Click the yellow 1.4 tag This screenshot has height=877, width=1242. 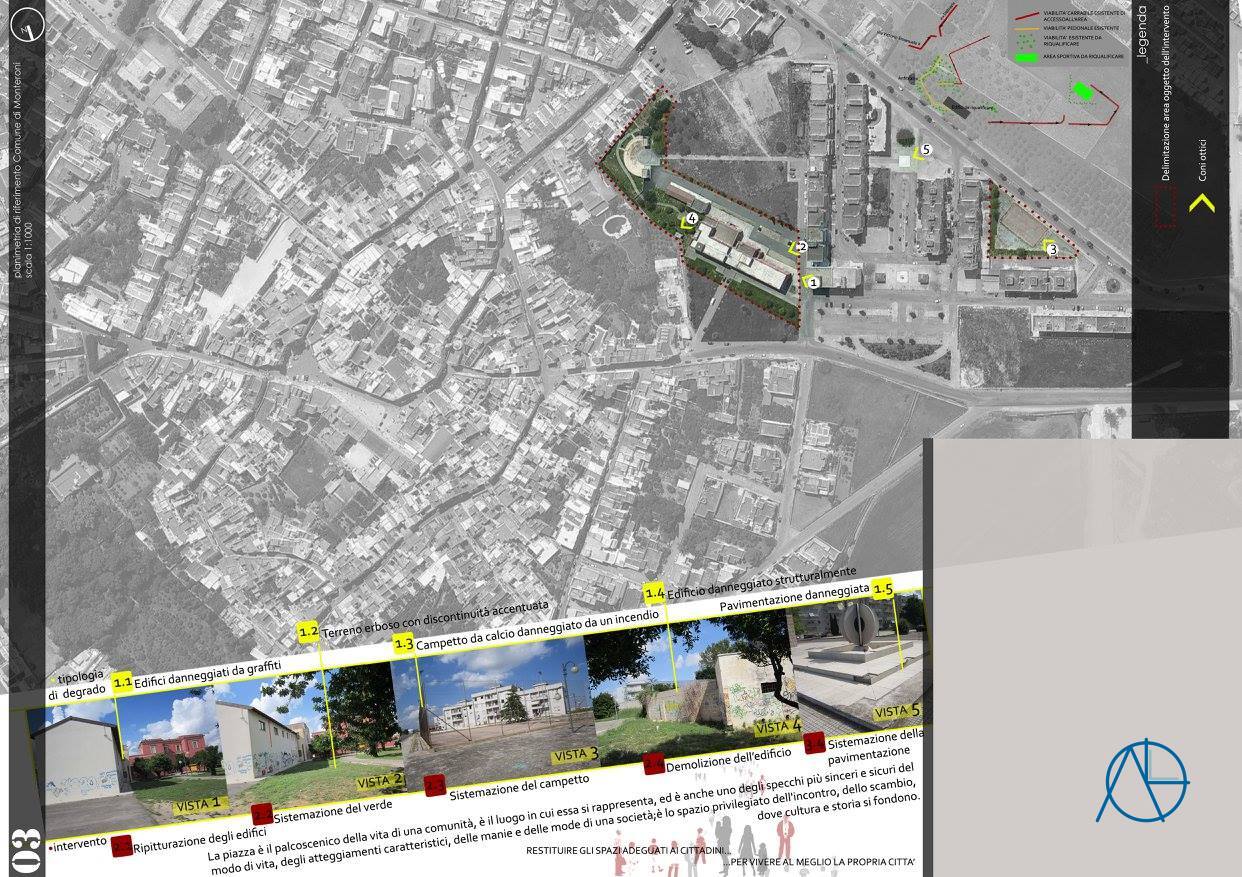(x=654, y=594)
